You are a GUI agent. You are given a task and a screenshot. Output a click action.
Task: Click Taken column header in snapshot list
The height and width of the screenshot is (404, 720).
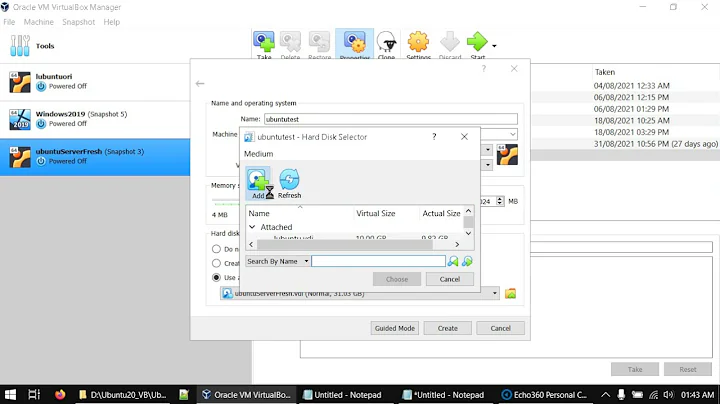[x=605, y=72]
